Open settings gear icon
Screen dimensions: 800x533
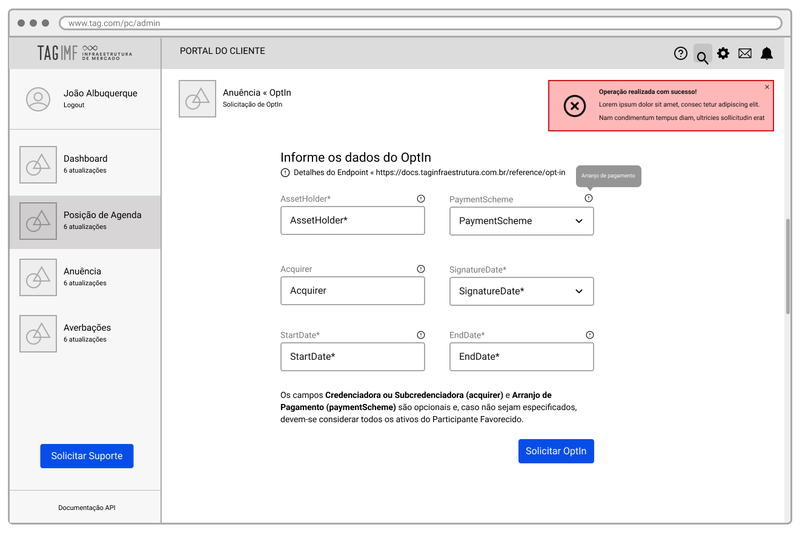723,53
